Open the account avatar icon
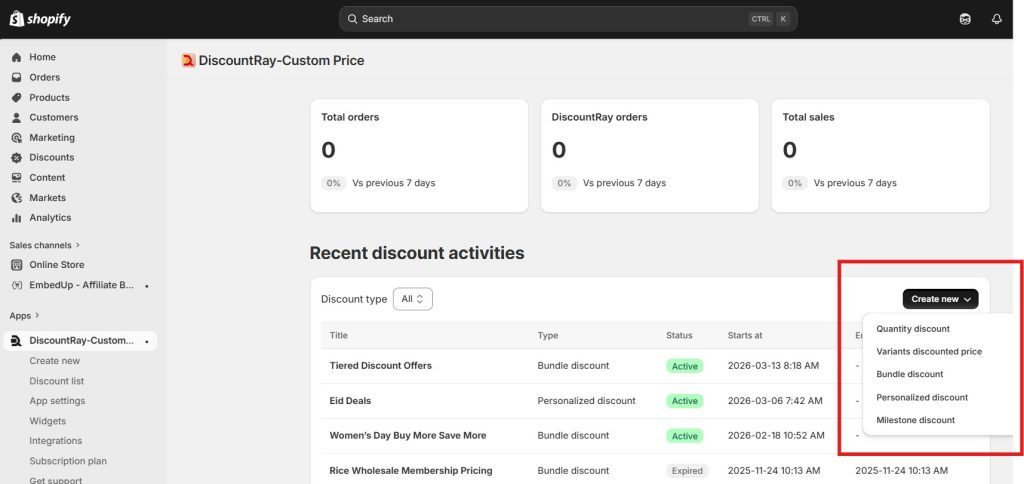The image size is (1024, 484). coord(965,19)
